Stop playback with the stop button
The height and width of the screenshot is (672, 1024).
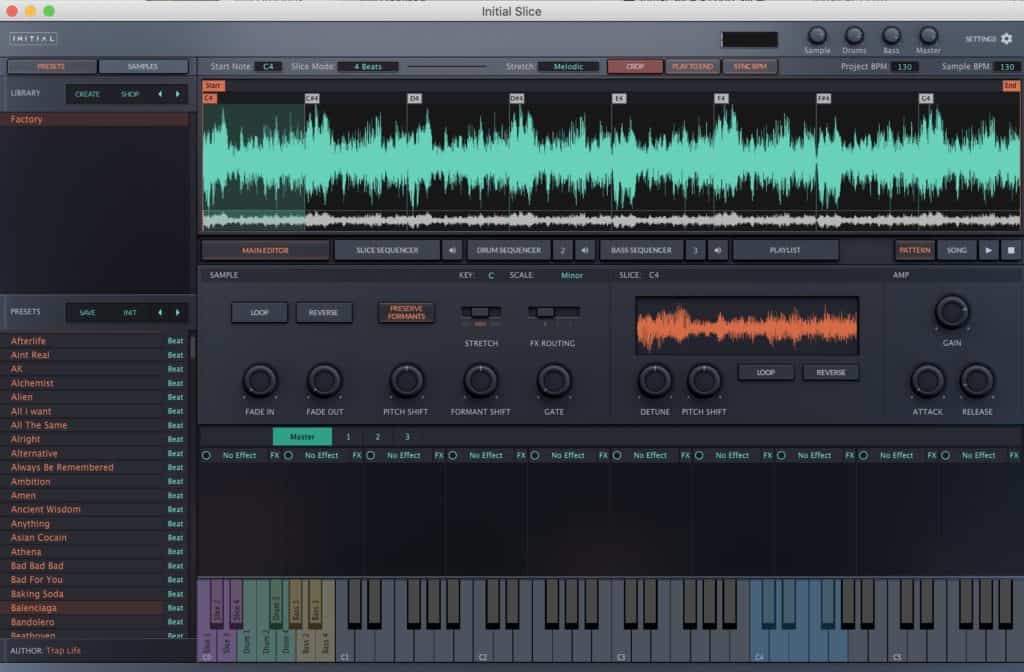click(1011, 250)
